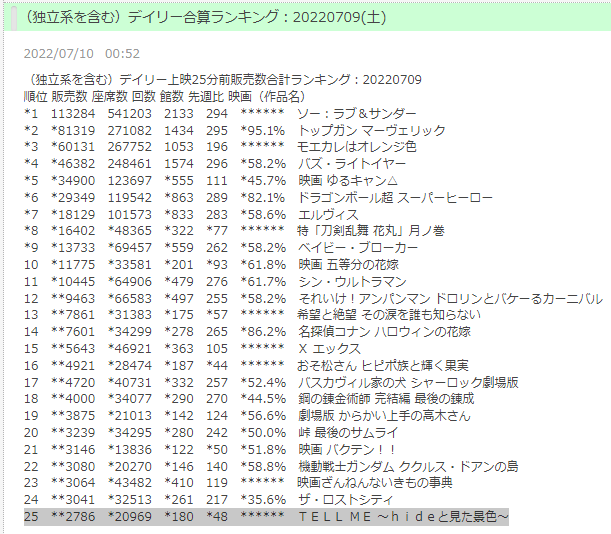This screenshot has width=611, height=534.
Task: Click sales figure **2786 in highlighted row
Action: pyautogui.click(x=73, y=516)
